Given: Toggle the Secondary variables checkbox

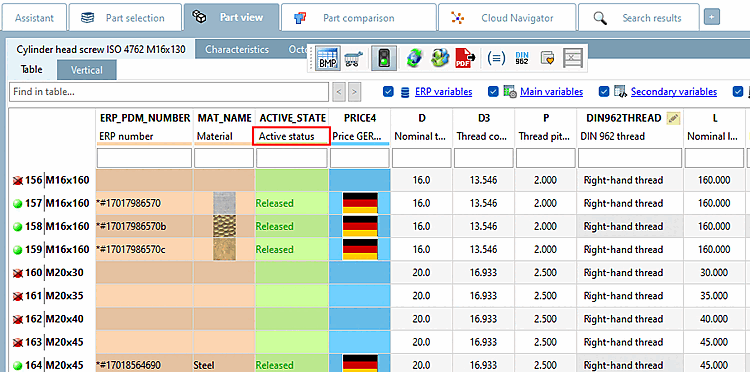Looking at the screenshot, I should click(604, 92).
